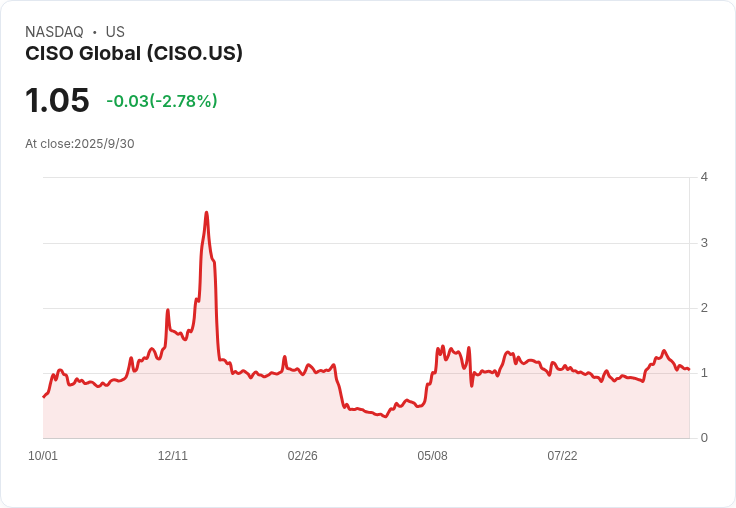Screen dimensions: 736x508
Task: Click the lowest trough of the price line
Action: pos(385,416)
